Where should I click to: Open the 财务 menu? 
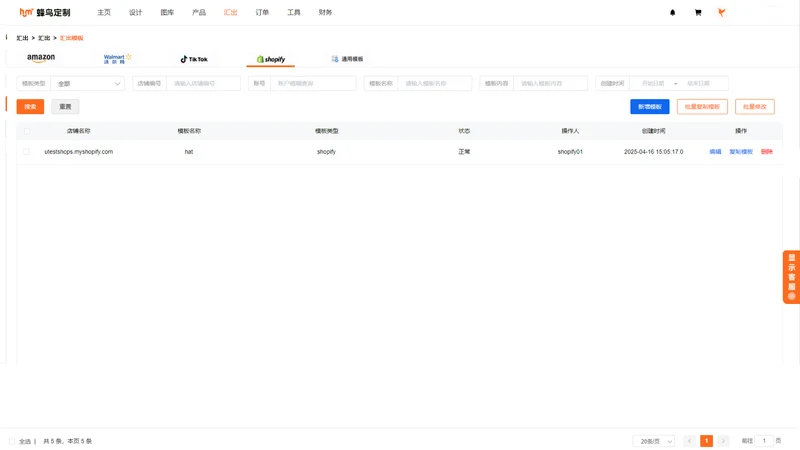tap(326, 12)
